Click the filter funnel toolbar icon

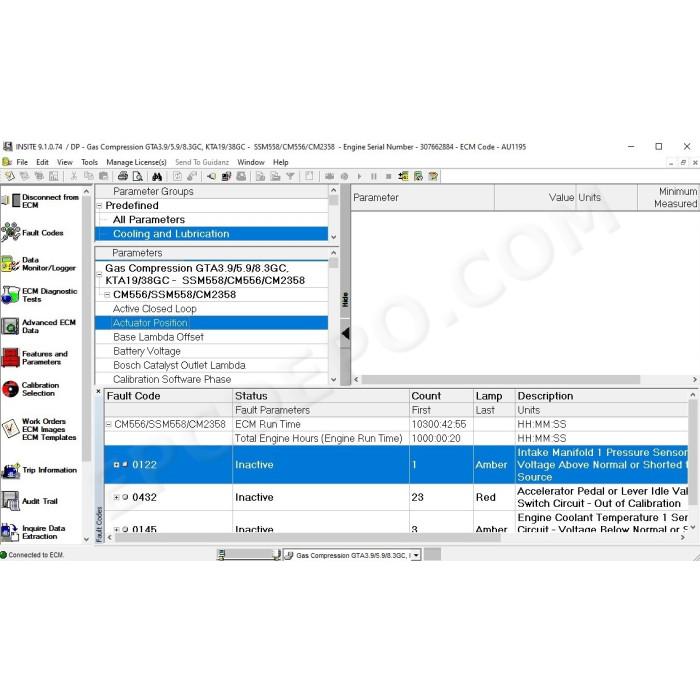(x=291, y=176)
